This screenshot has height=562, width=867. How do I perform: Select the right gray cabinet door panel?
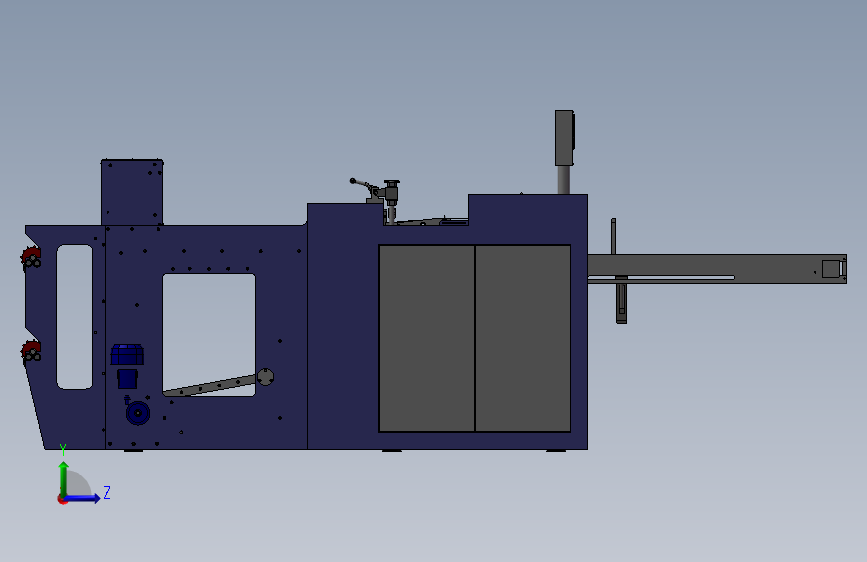523,338
